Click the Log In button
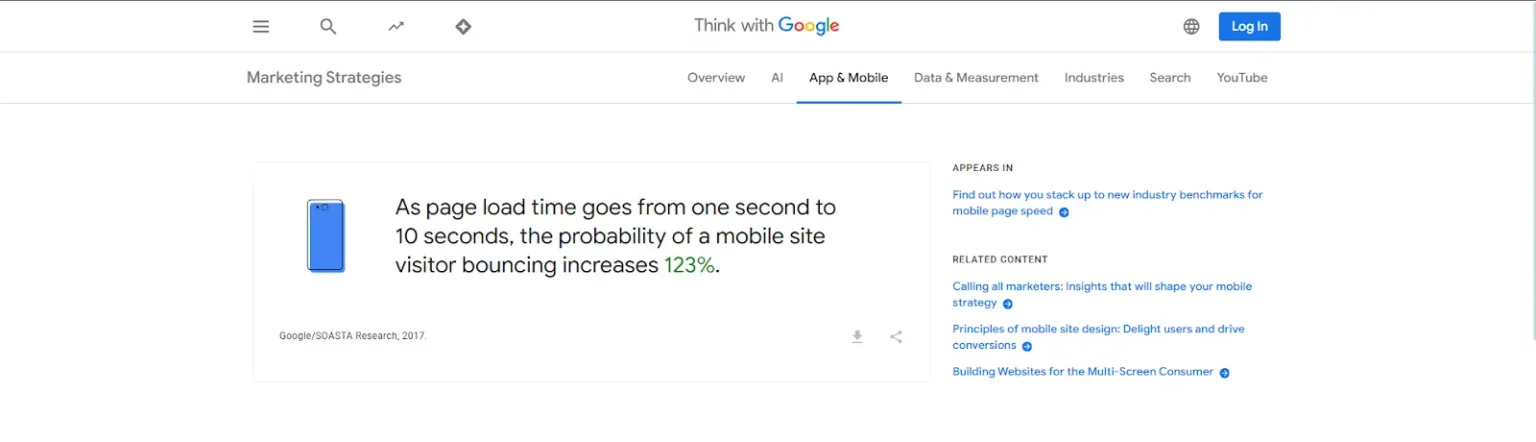Viewport: 1536px width, 442px height. click(x=1249, y=27)
